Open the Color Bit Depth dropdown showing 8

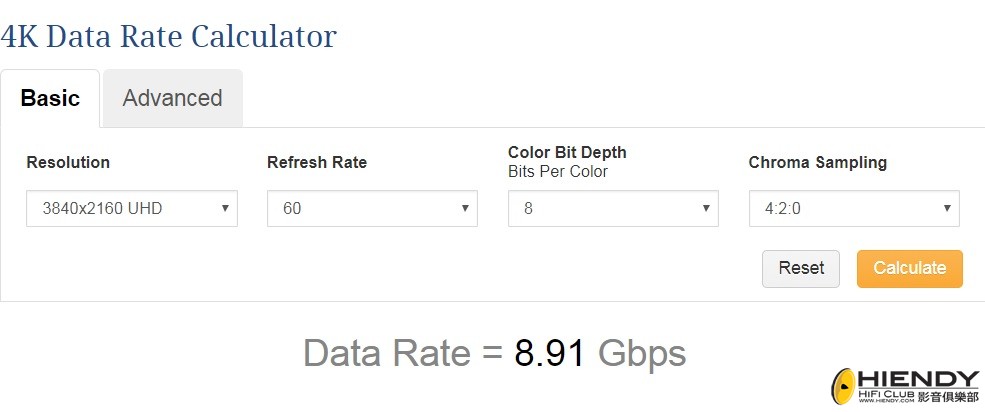pos(613,209)
